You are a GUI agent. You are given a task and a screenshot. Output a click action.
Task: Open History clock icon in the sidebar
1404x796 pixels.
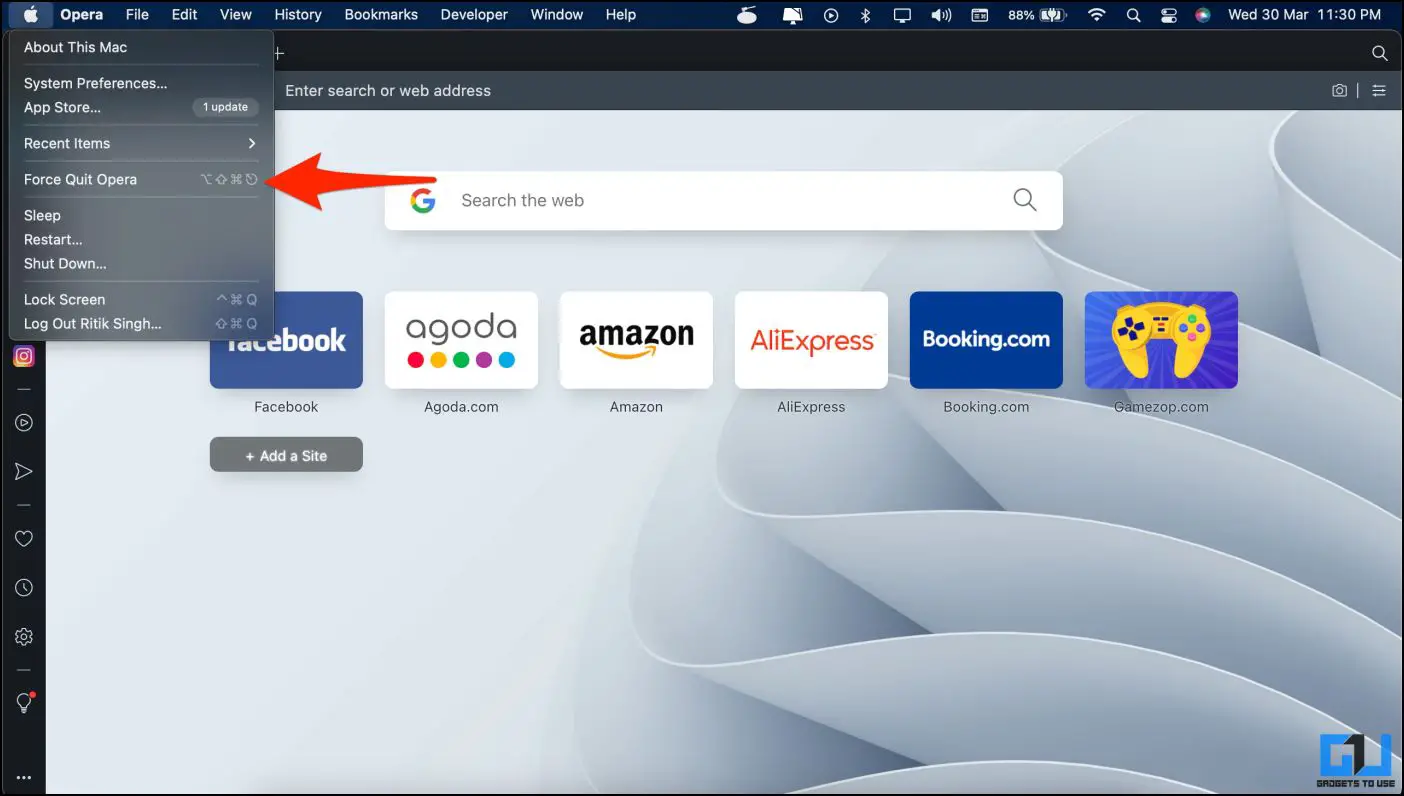click(24, 588)
